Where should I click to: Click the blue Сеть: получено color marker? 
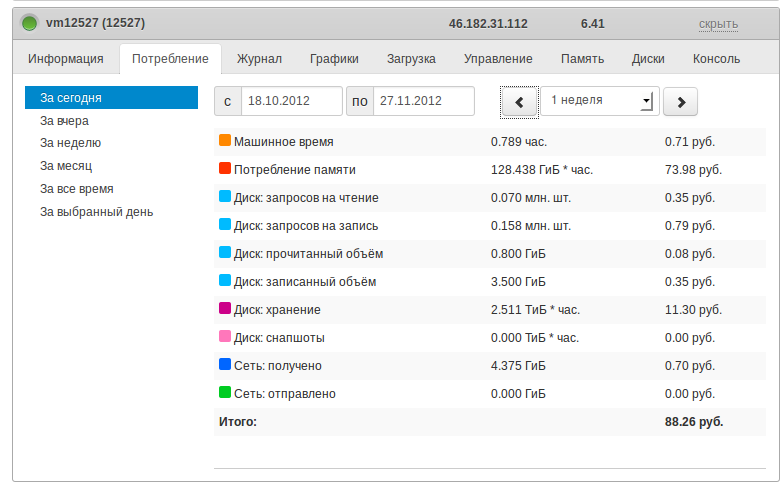click(225, 365)
